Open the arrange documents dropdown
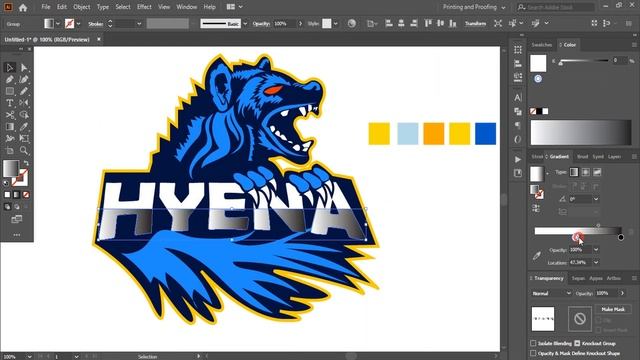The width and height of the screenshot is (640, 360). tap(235, 7)
